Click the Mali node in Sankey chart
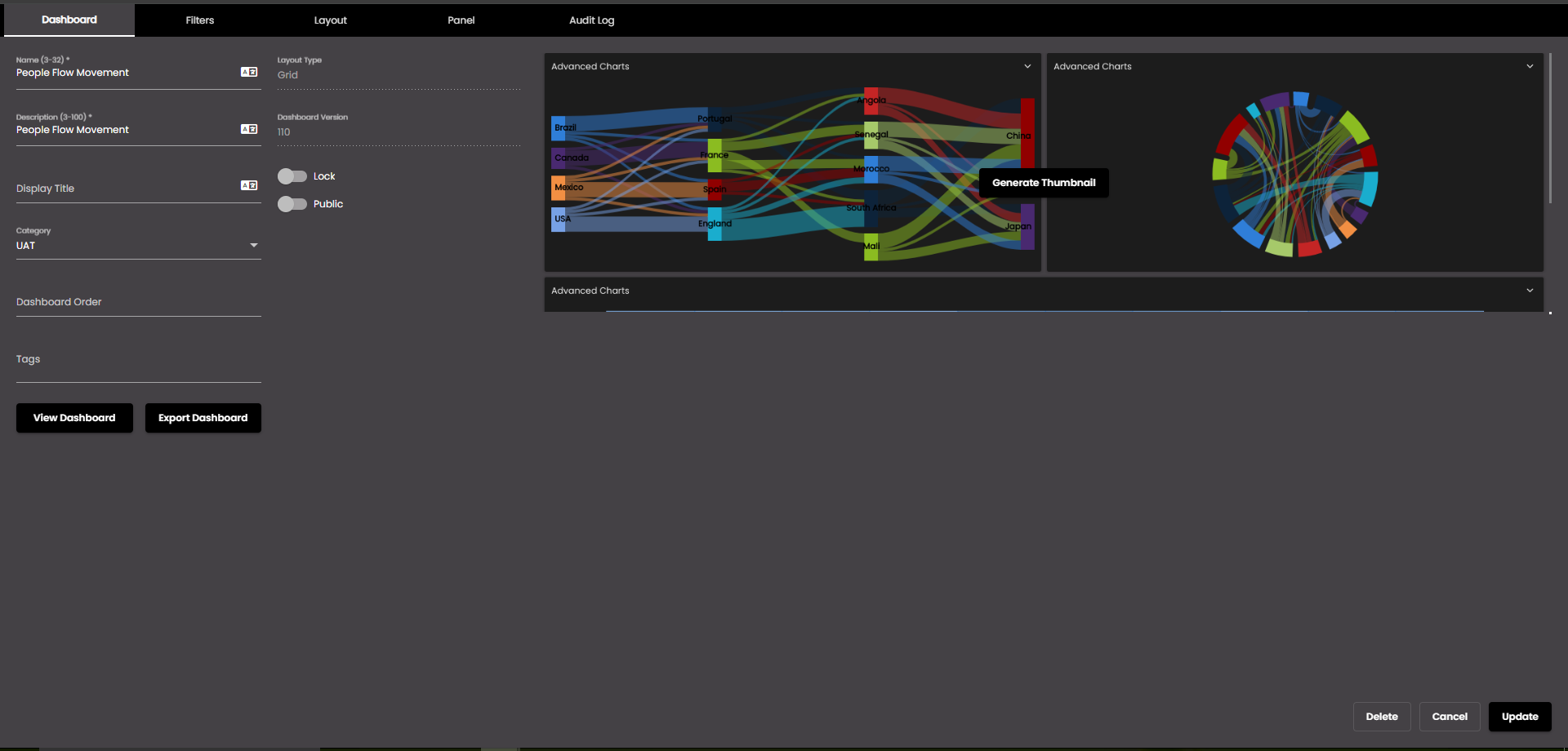Viewport: 1568px width, 751px height. click(x=871, y=247)
